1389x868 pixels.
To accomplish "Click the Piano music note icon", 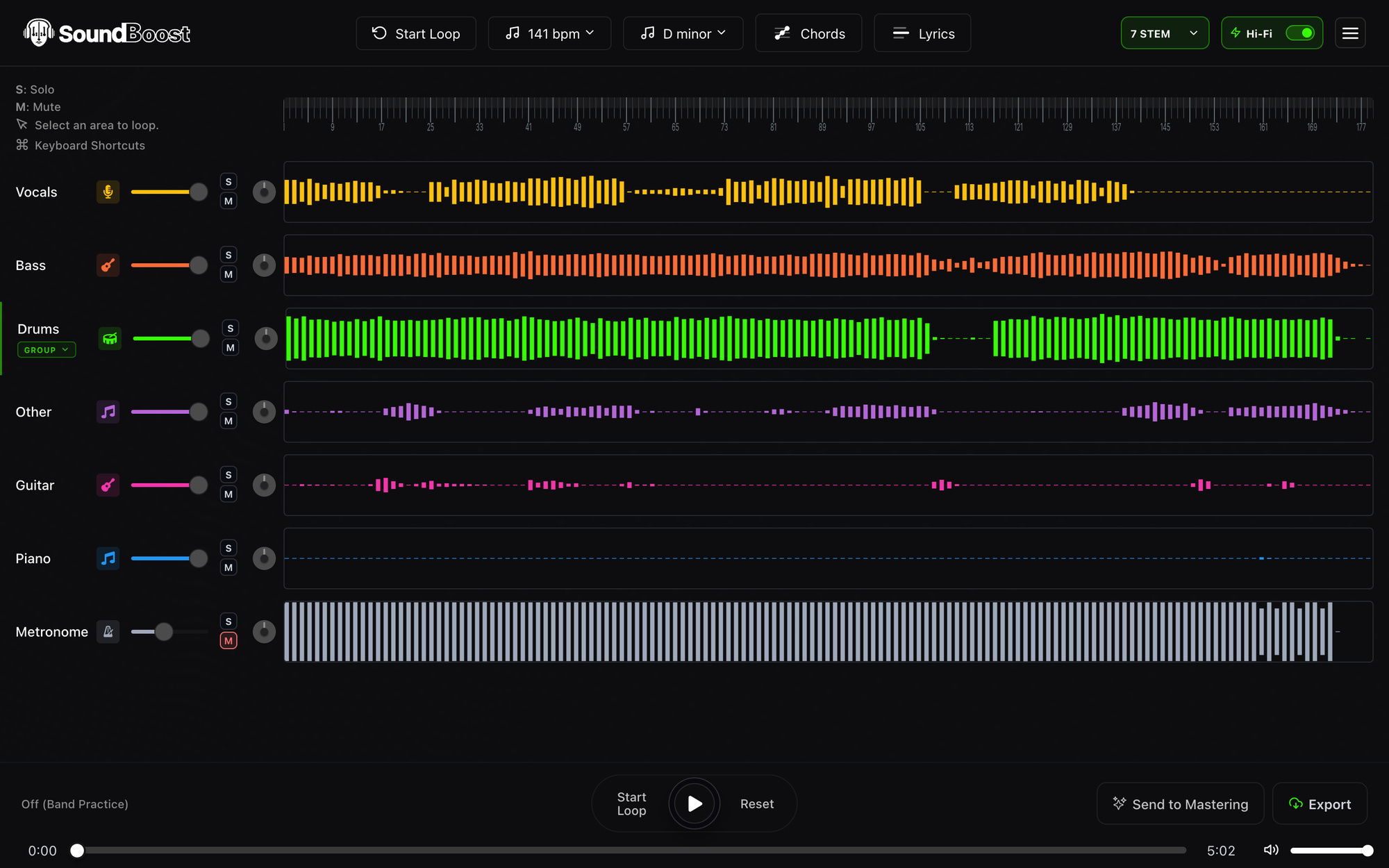I will point(108,558).
